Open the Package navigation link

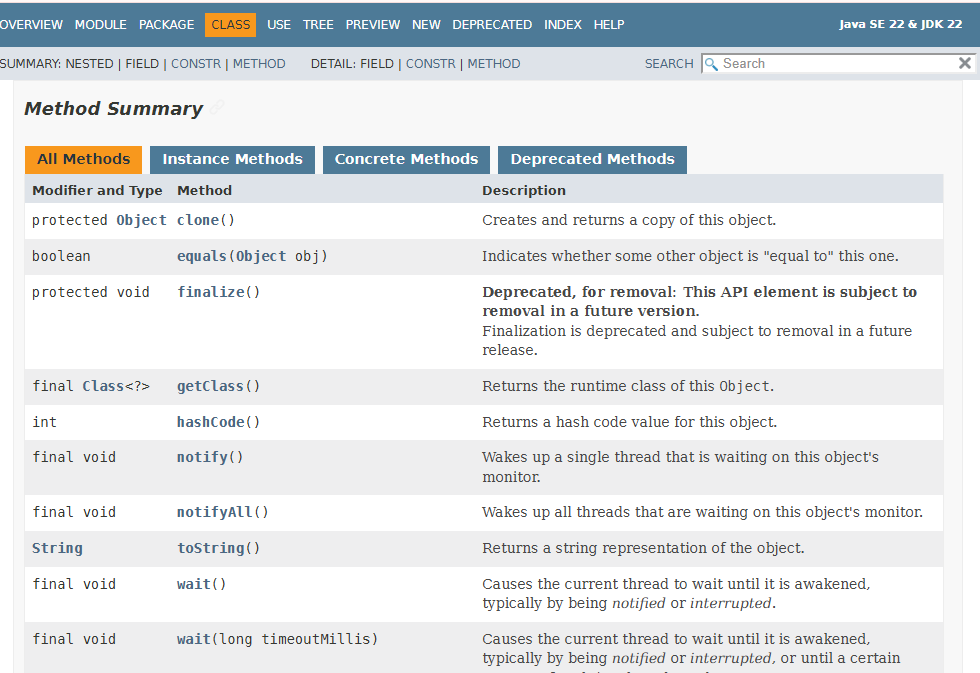pyautogui.click(x=166, y=25)
